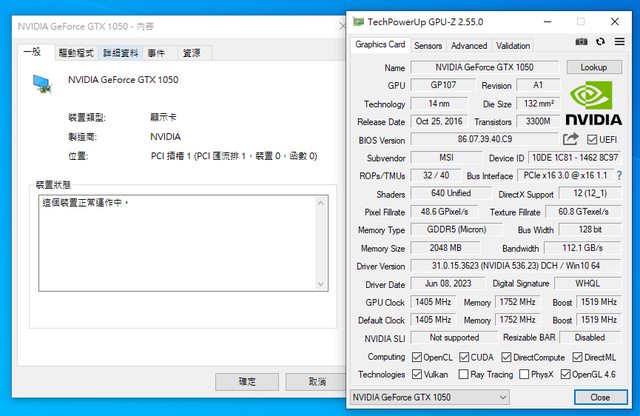Screen dimensions: 640x416
Task: Toggle the OpenCL checkbox
Action: click(x=416, y=357)
